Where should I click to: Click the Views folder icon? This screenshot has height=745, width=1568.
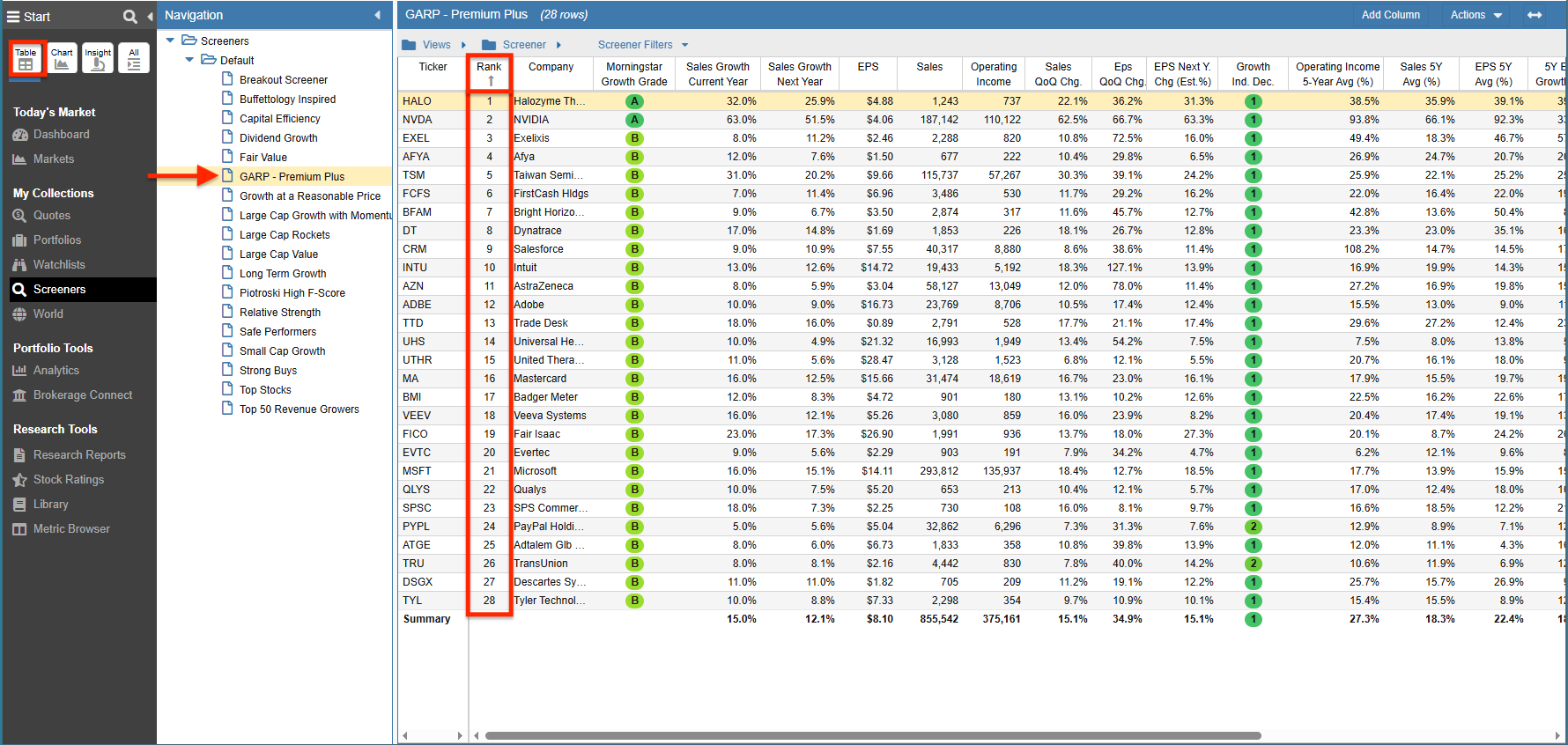pos(409,45)
